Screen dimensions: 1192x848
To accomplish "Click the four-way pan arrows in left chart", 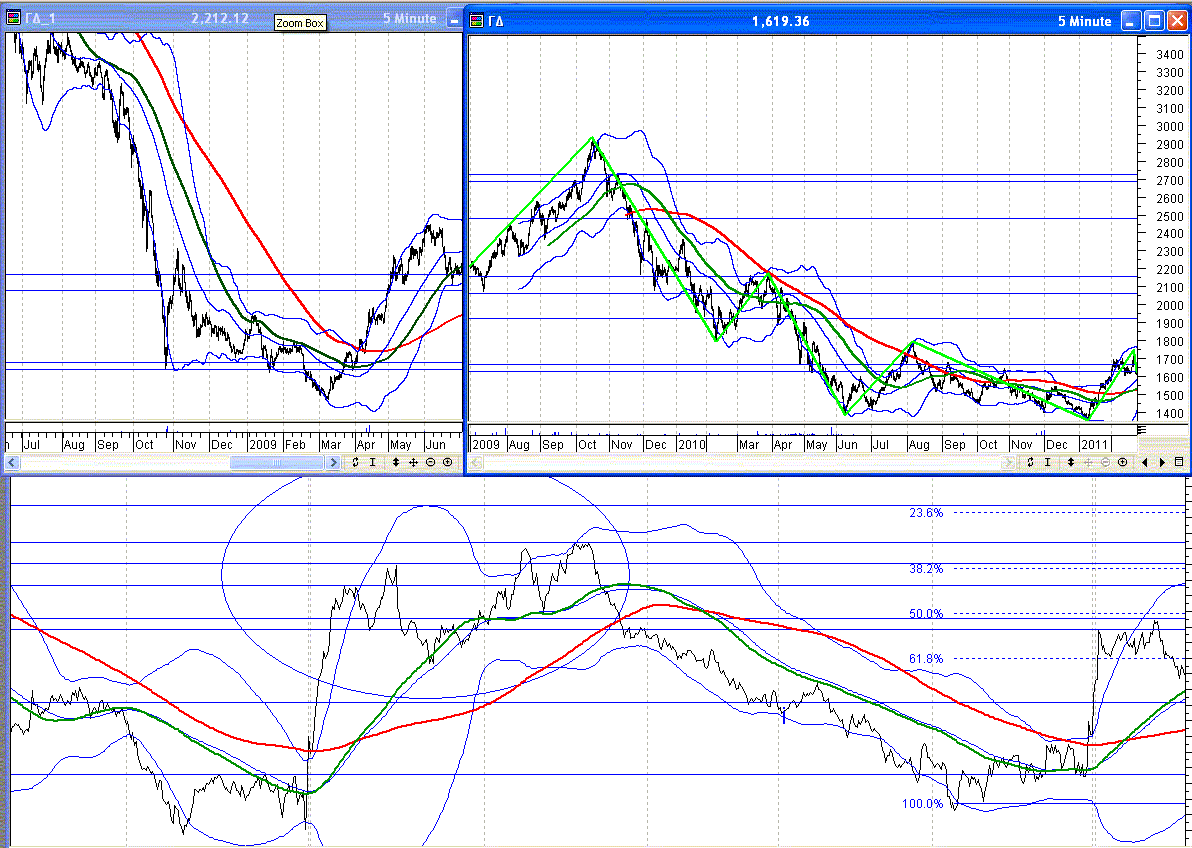I will (x=413, y=463).
